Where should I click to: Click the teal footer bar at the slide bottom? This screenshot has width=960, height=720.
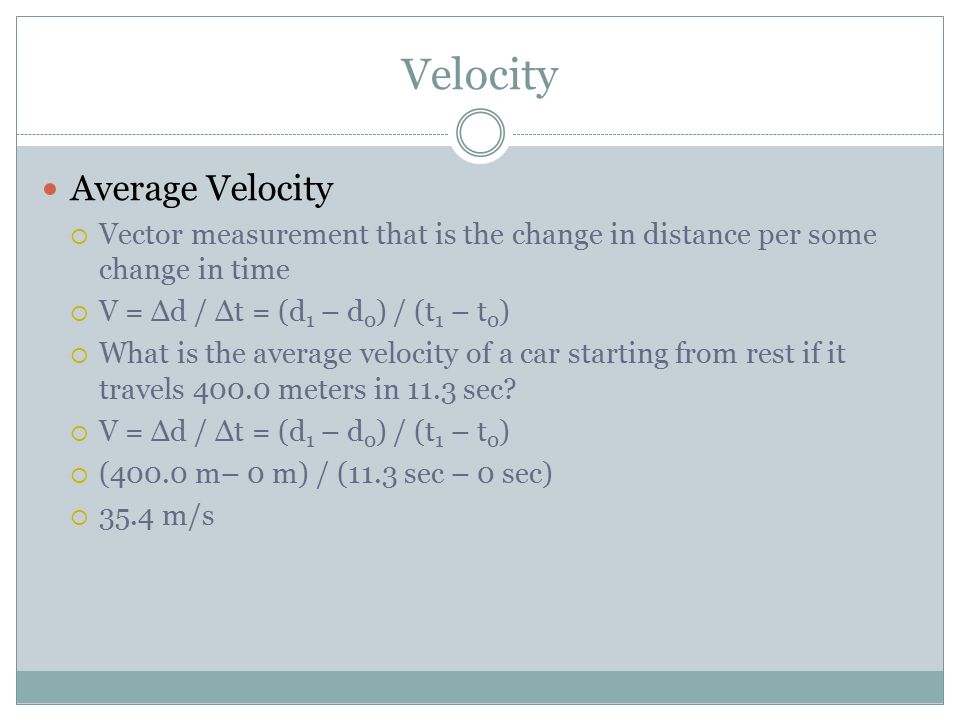(480, 688)
